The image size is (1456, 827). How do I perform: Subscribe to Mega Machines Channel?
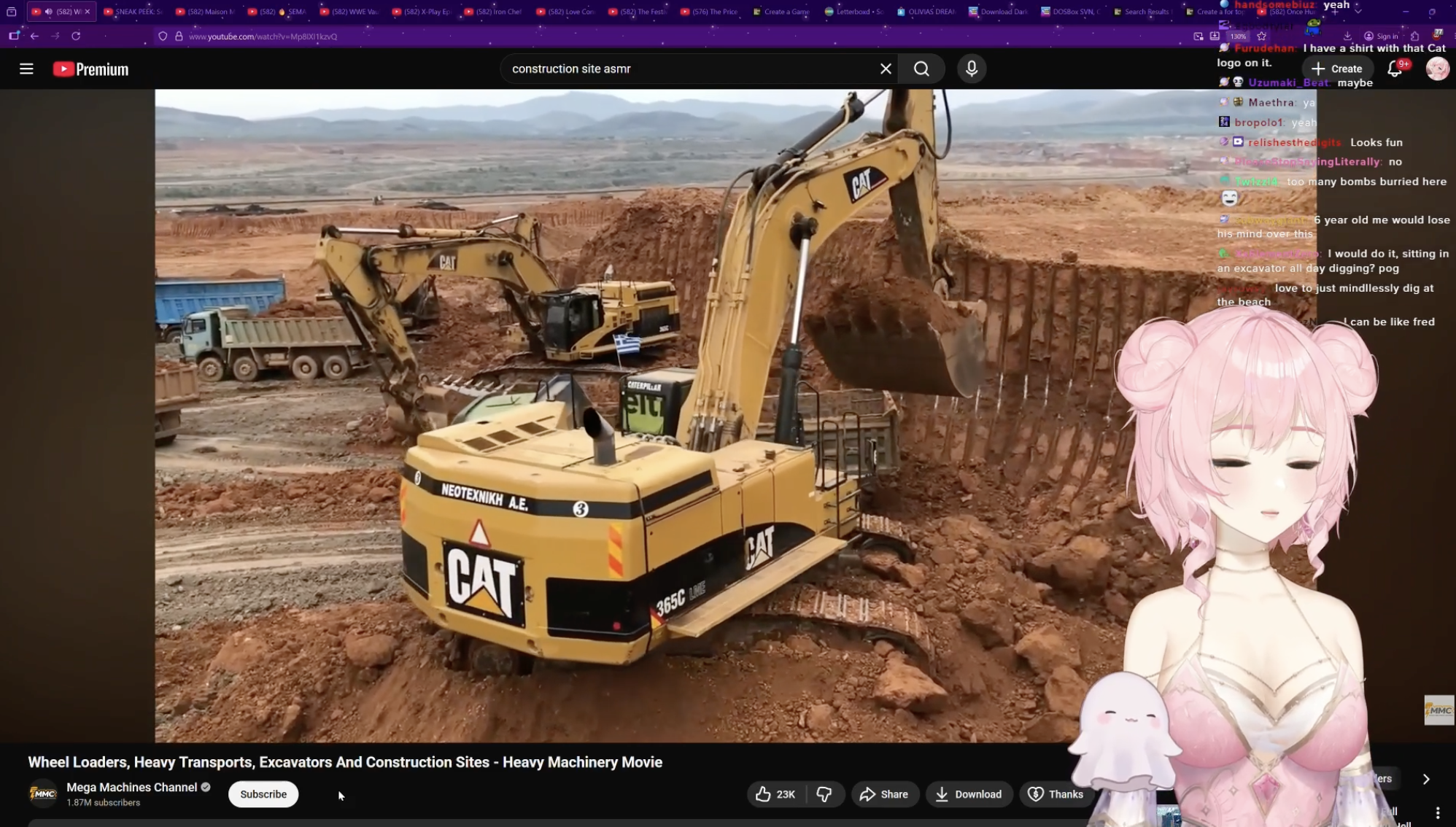[263, 794]
